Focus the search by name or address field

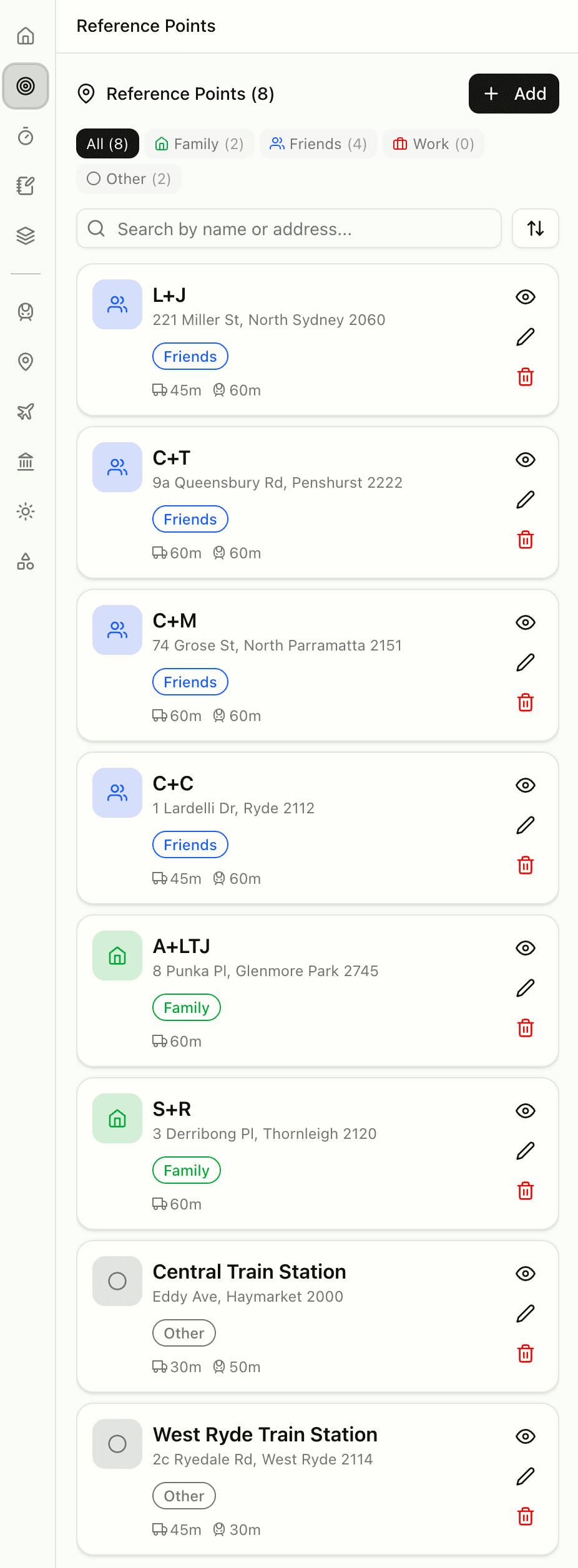click(289, 229)
